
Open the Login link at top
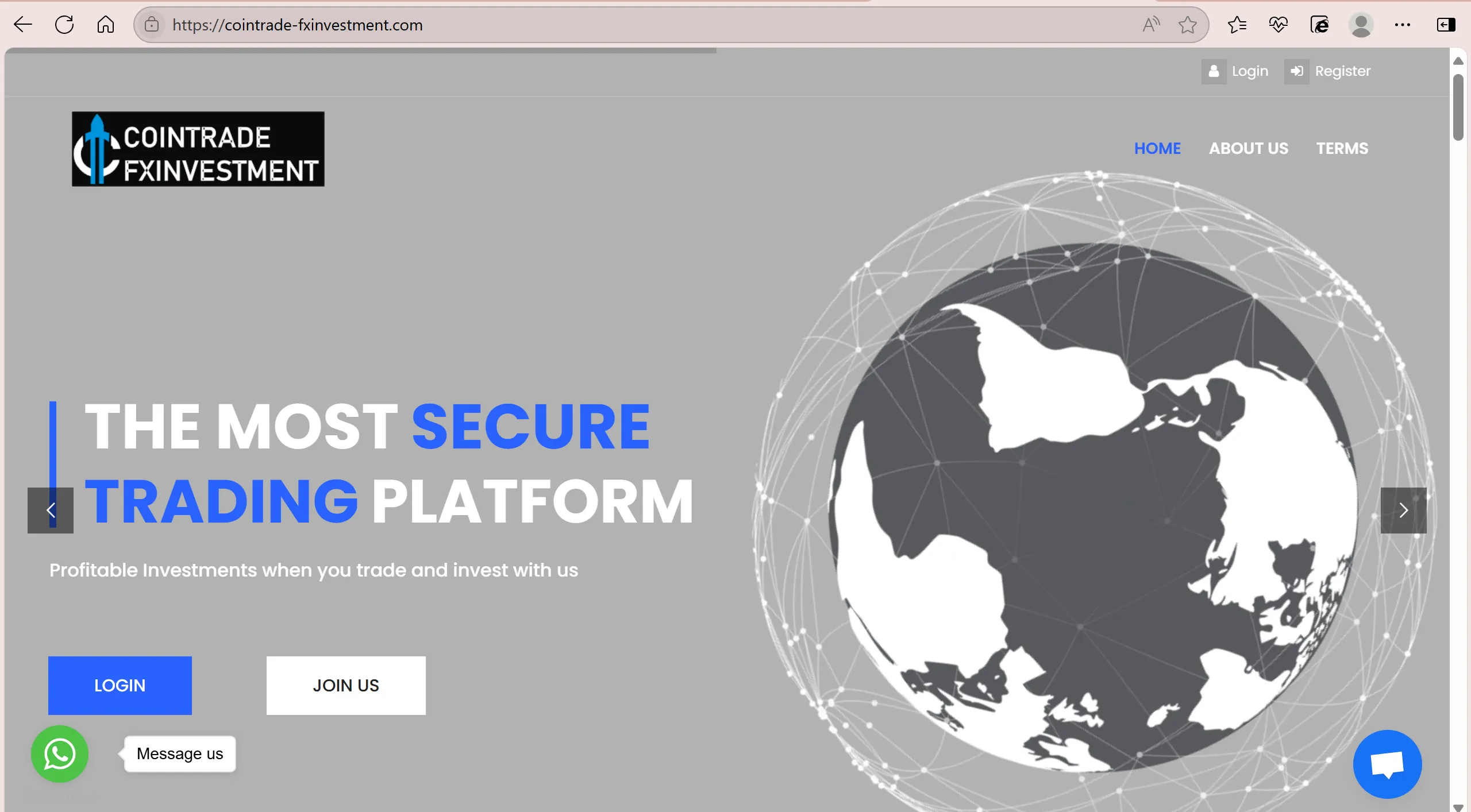(1250, 71)
